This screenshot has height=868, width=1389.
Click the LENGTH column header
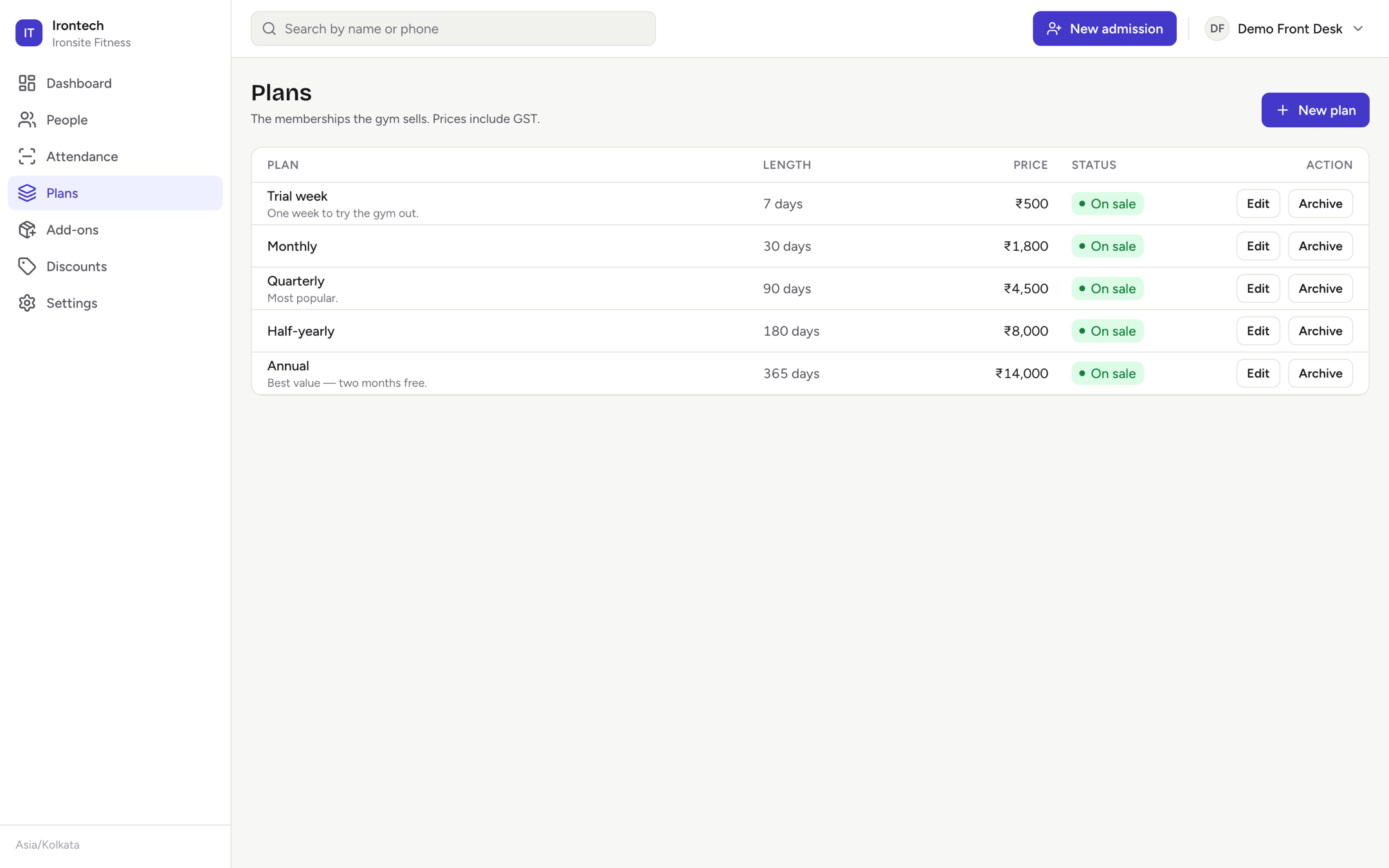[787, 165]
